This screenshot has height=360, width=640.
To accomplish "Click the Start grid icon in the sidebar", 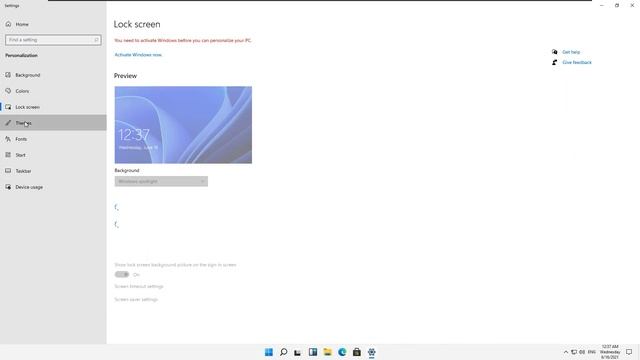I will (x=8, y=155).
